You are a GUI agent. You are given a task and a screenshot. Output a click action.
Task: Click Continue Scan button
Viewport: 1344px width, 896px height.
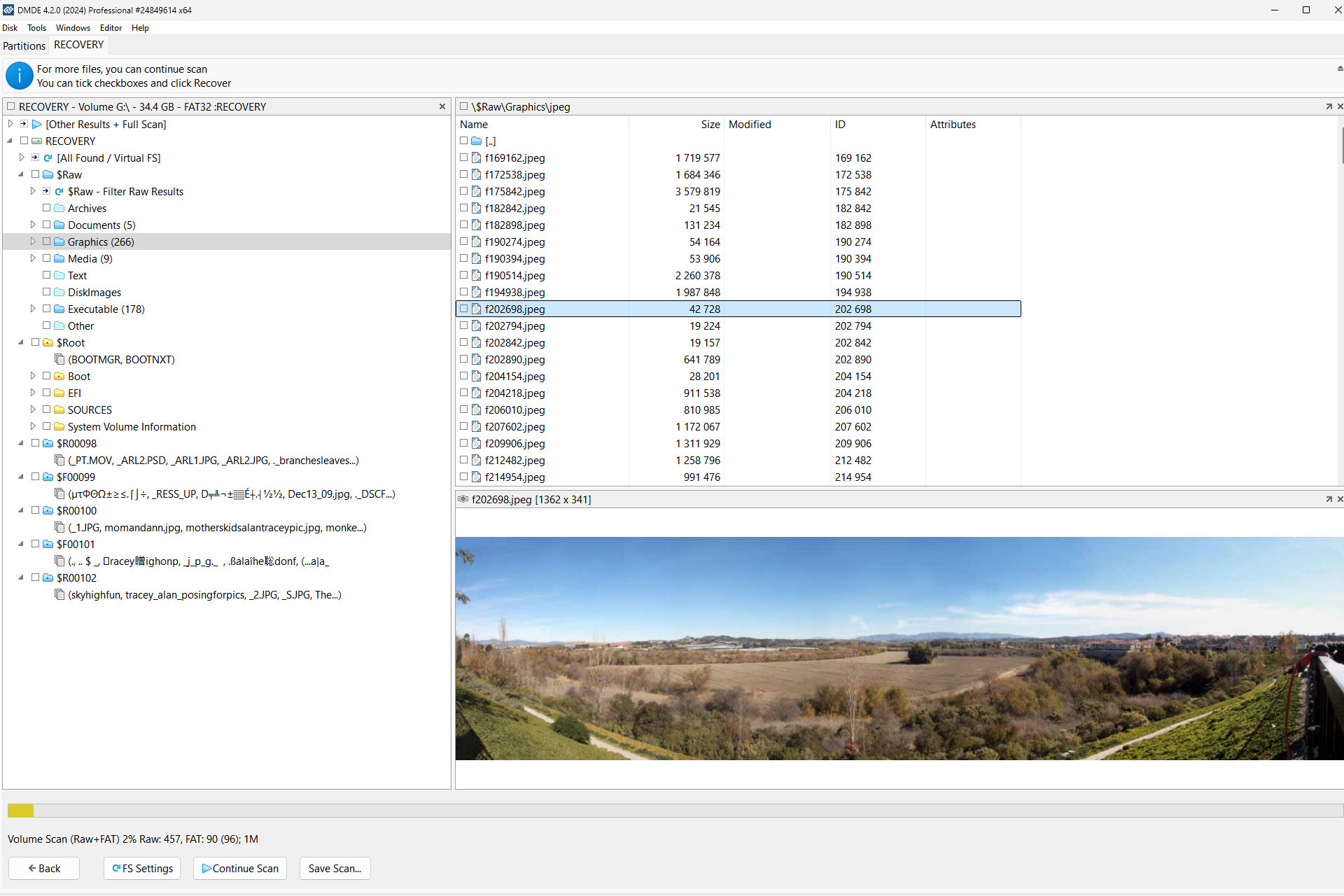click(239, 868)
